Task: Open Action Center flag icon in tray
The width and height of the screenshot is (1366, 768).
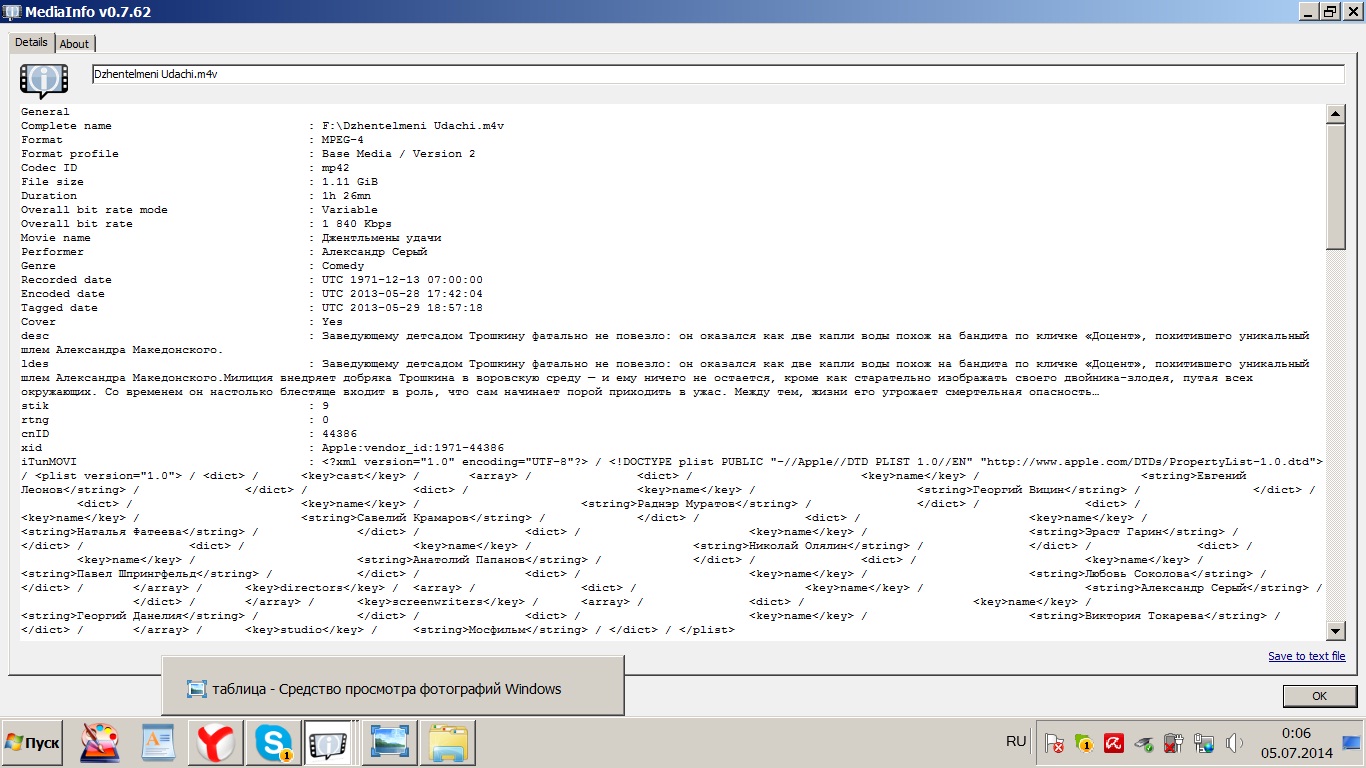Action: click(1054, 743)
